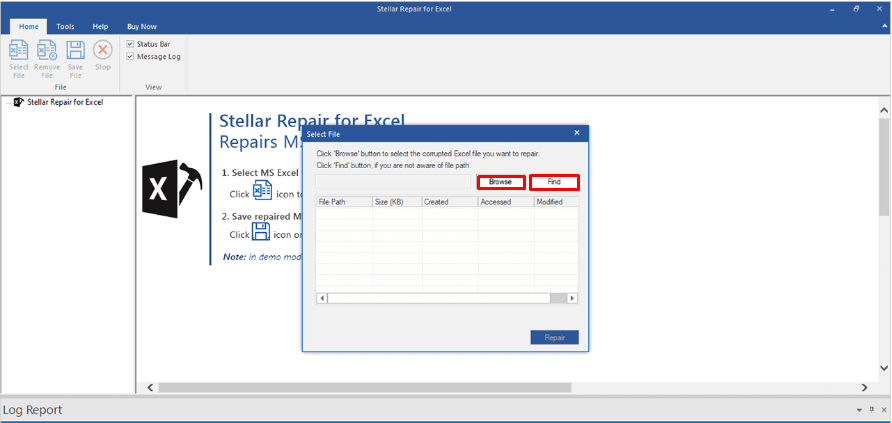Click main pane horizontal scroll right arrow

[x=865, y=387]
